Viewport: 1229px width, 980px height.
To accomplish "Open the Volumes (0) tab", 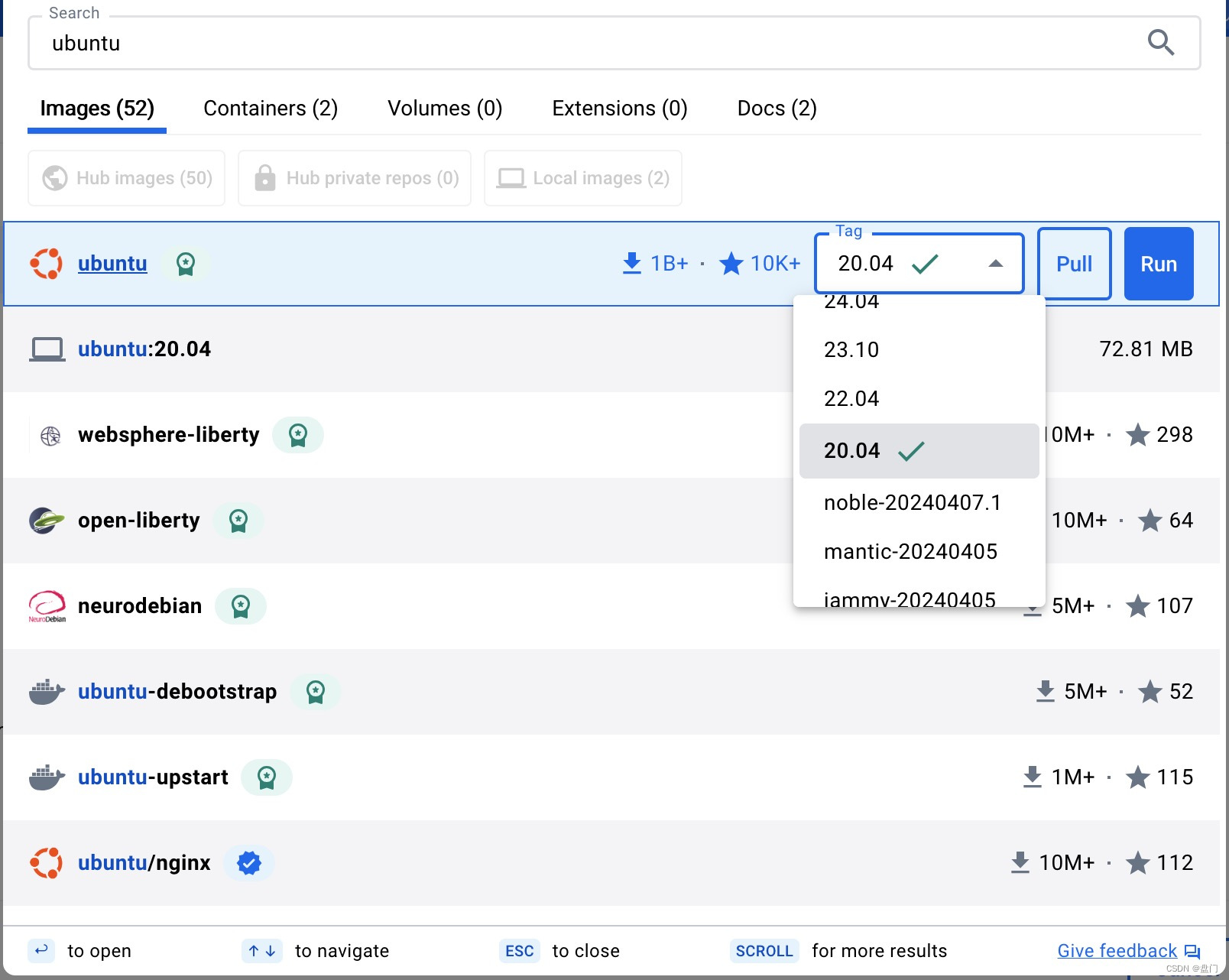I will (445, 109).
